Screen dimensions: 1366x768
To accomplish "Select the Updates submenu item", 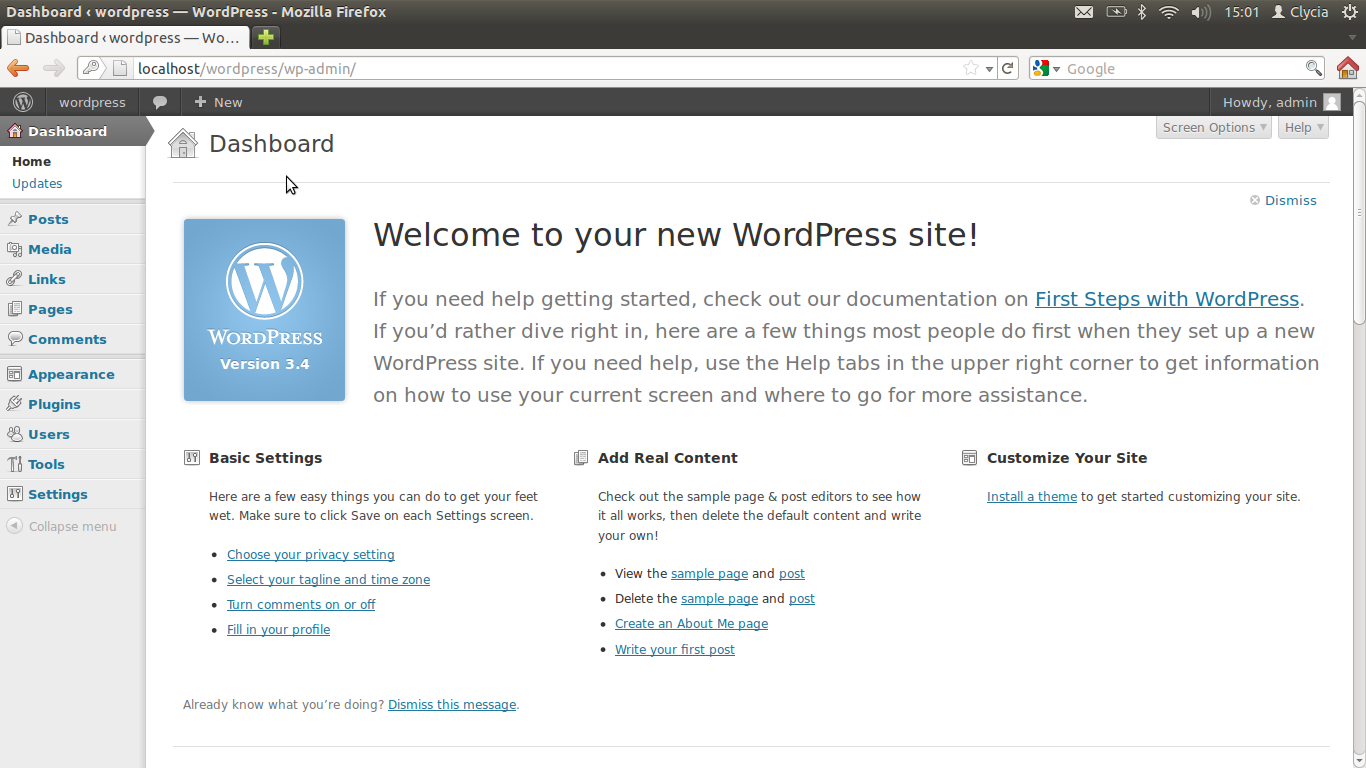I will point(37,183).
